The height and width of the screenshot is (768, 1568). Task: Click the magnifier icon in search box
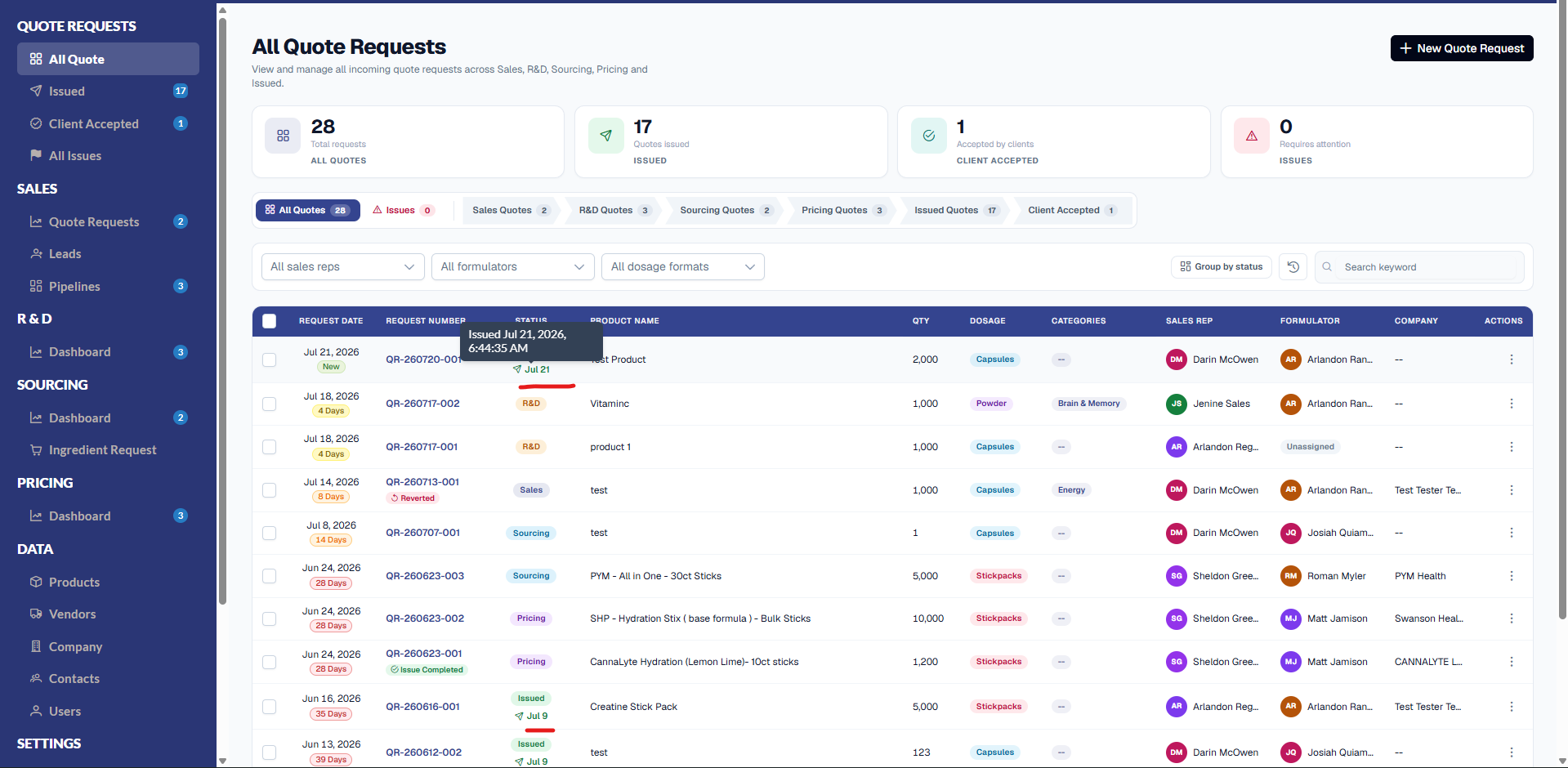click(1327, 267)
